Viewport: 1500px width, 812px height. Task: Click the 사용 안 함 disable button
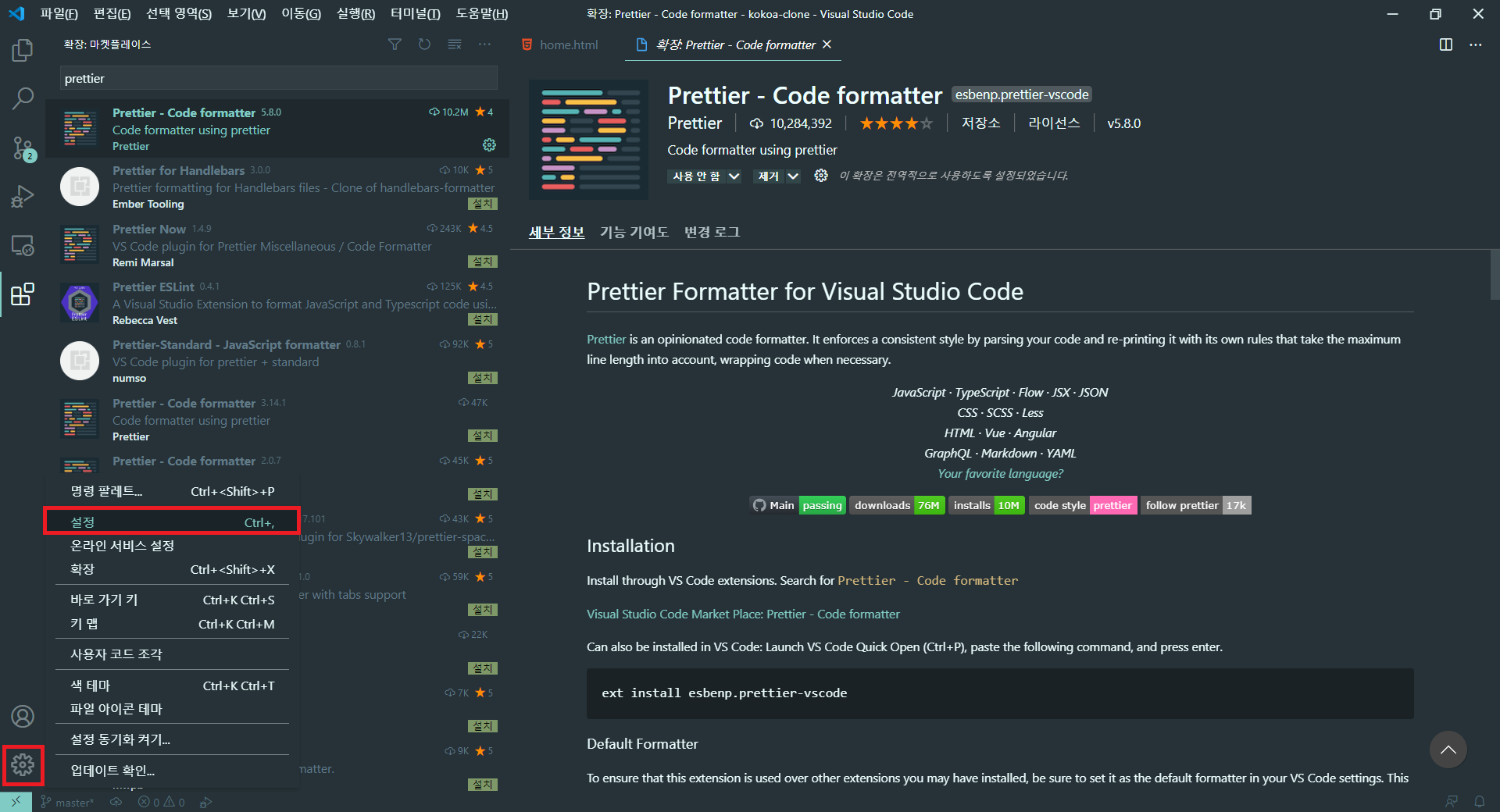click(696, 176)
